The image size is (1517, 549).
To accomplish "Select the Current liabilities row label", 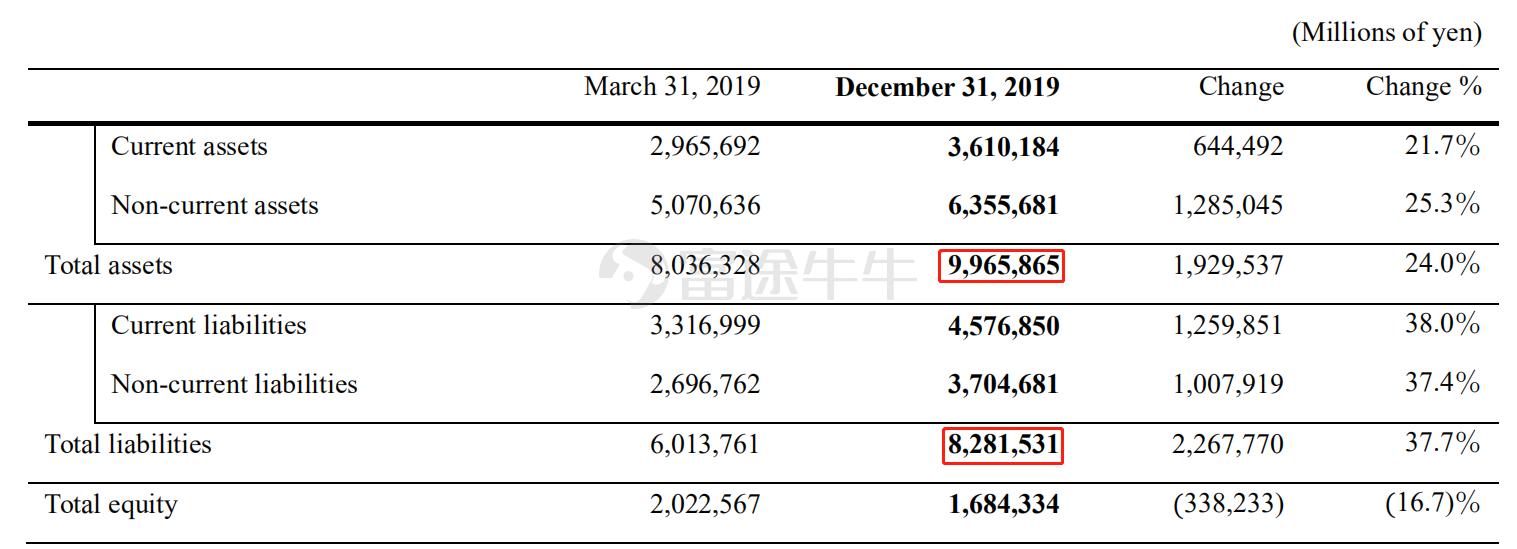I will point(208,326).
